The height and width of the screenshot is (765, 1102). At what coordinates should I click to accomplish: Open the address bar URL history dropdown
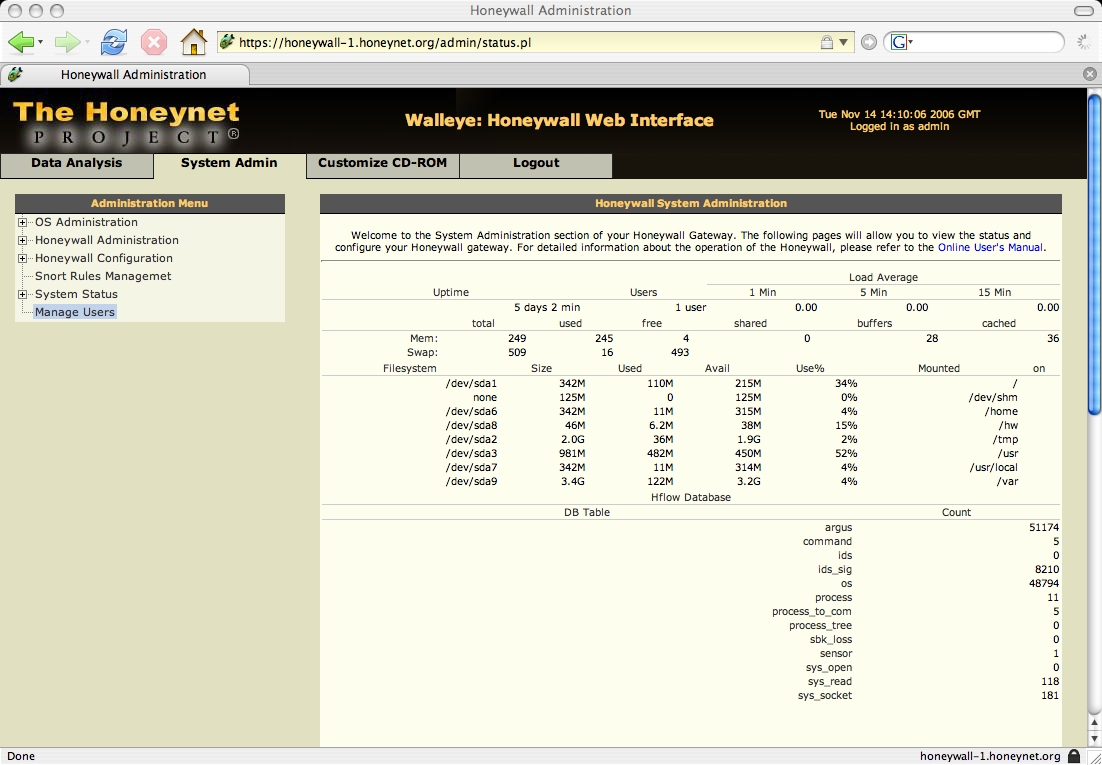[844, 42]
